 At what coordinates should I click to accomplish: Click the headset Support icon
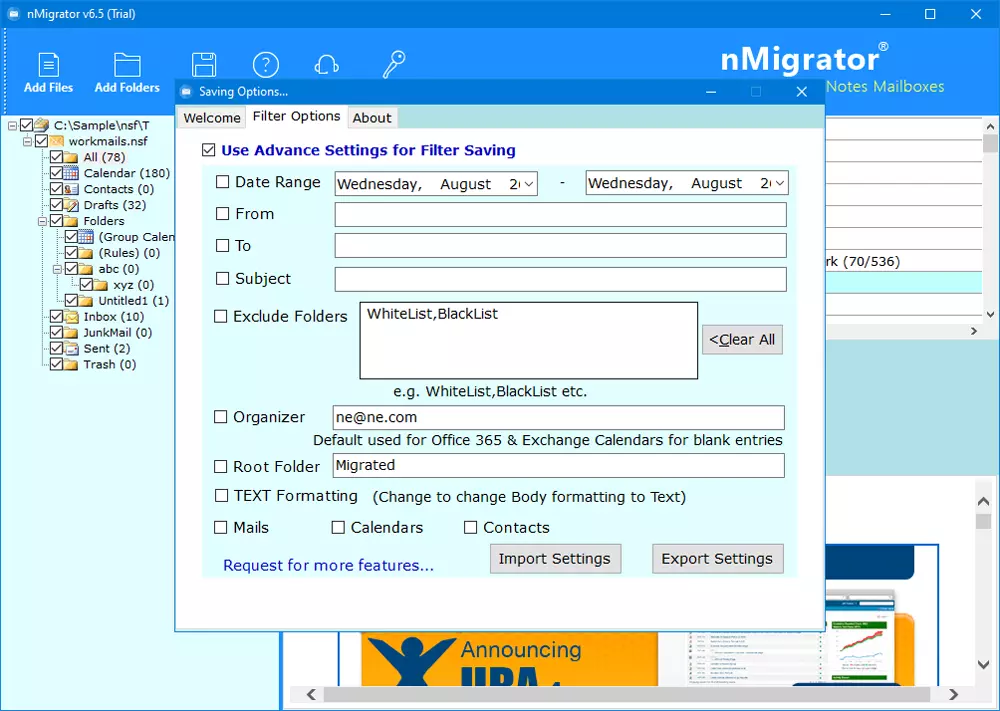pos(327,64)
